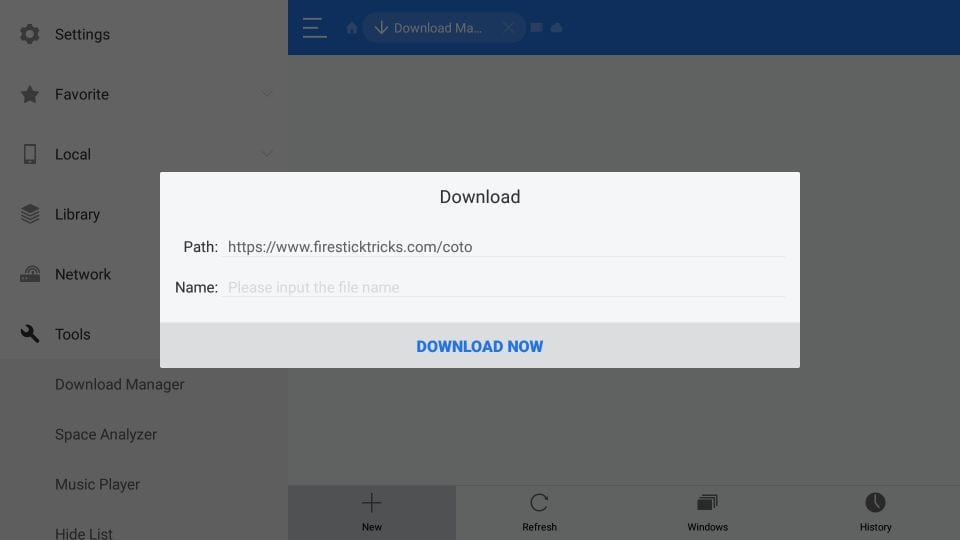The image size is (960, 540).
Task: Click the Library stack icon
Action: point(29,214)
